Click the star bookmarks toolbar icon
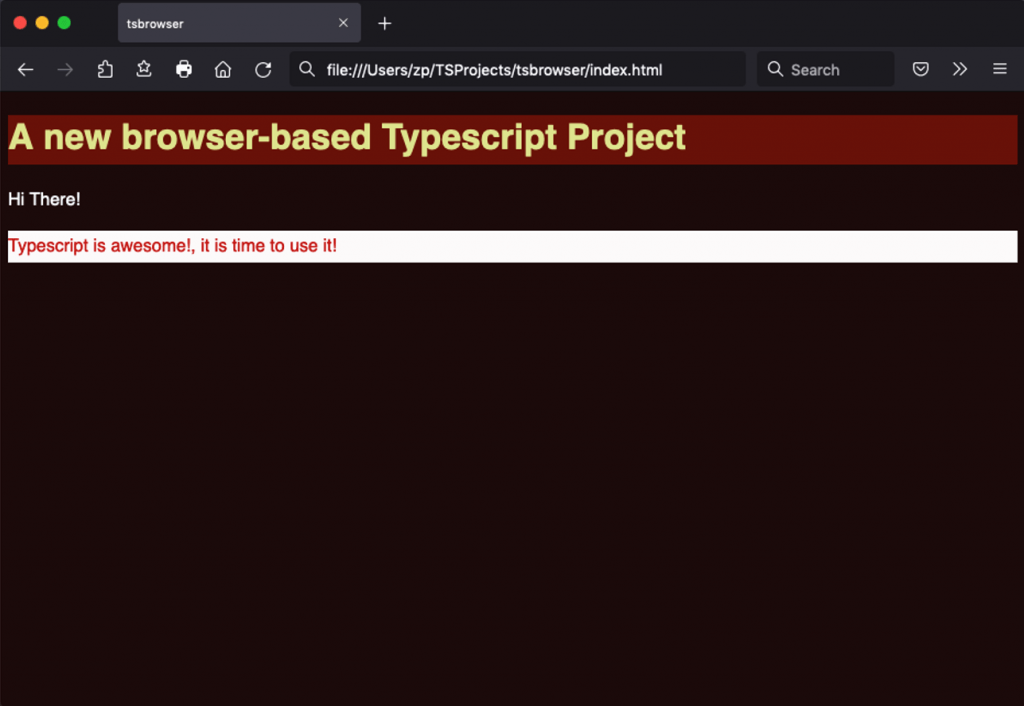Viewport: 1024px width, 706px height. [x=144, y=69]
